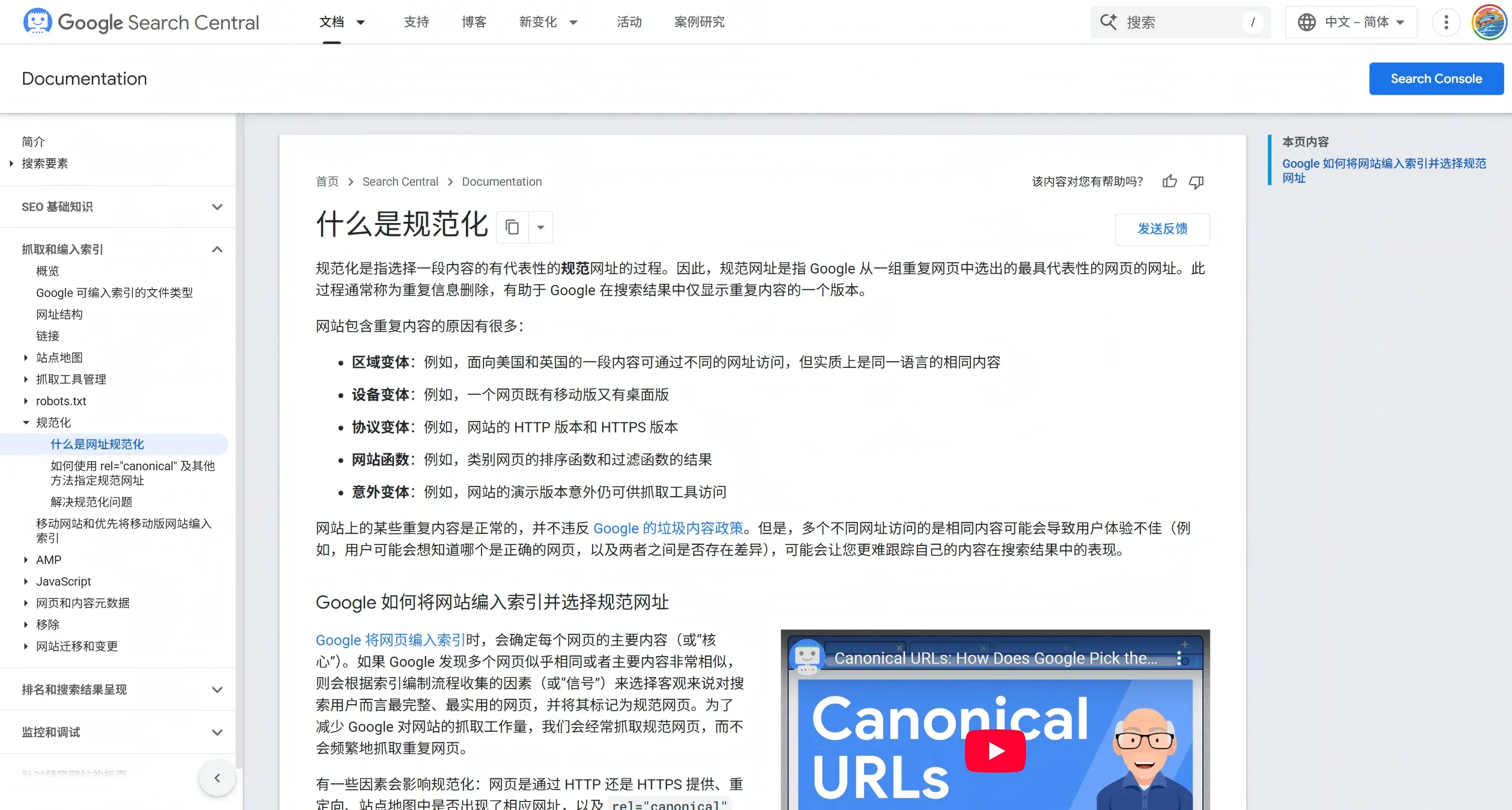Collapse the left sidebar with arrow button
This screenshot has height=810, width=1512.
(217, 778)
